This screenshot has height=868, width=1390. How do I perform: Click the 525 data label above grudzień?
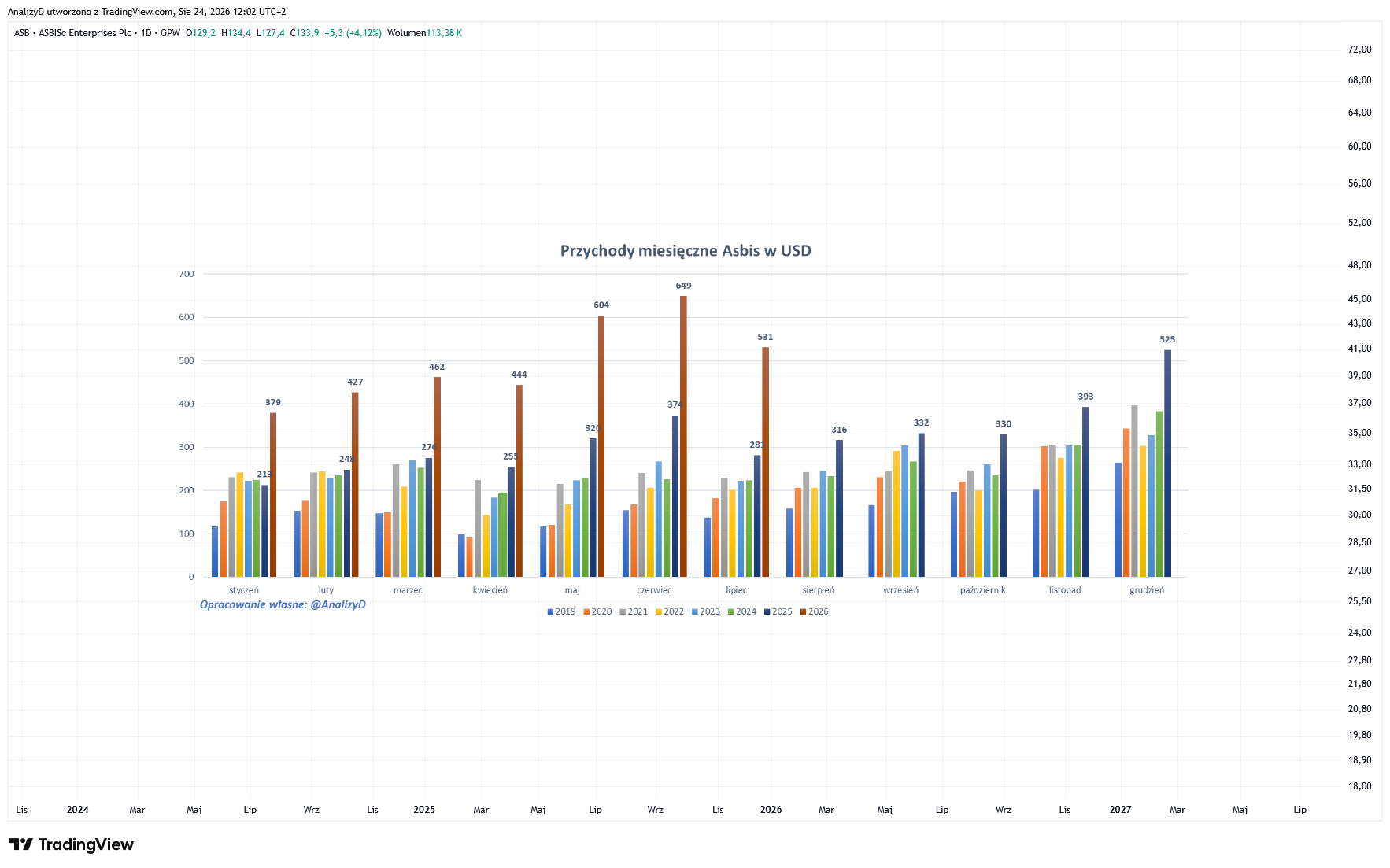point(1167,339)
